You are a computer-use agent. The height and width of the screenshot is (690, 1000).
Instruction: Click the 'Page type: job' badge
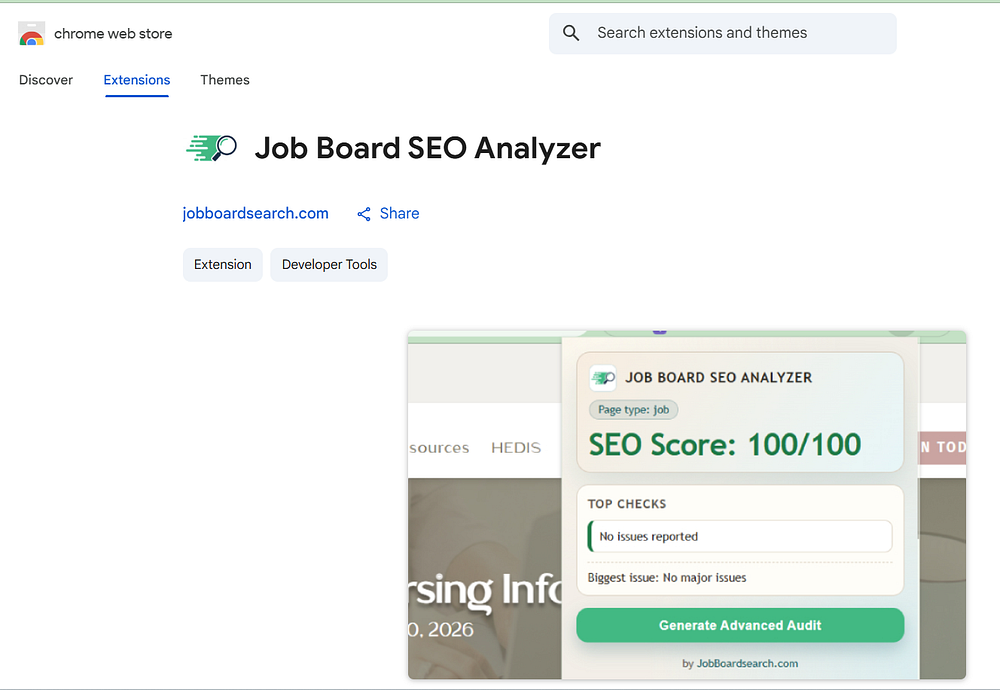634,409
